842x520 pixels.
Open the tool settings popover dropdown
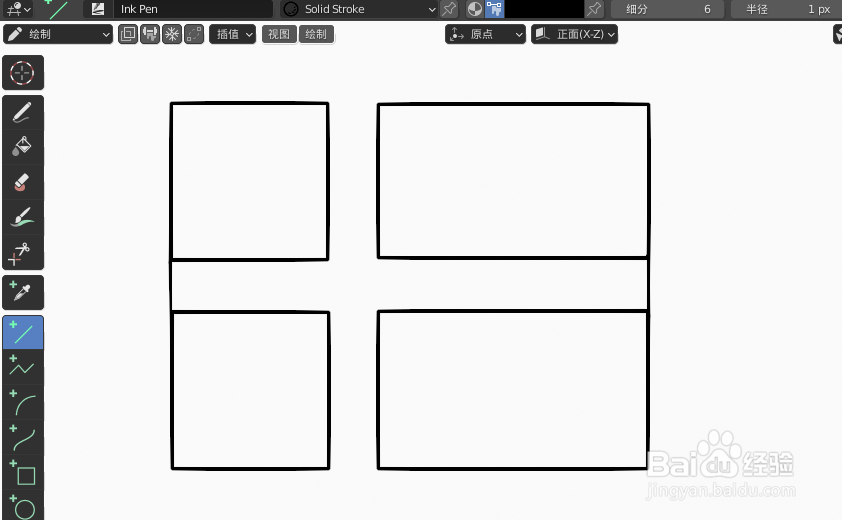pos(18,9)
